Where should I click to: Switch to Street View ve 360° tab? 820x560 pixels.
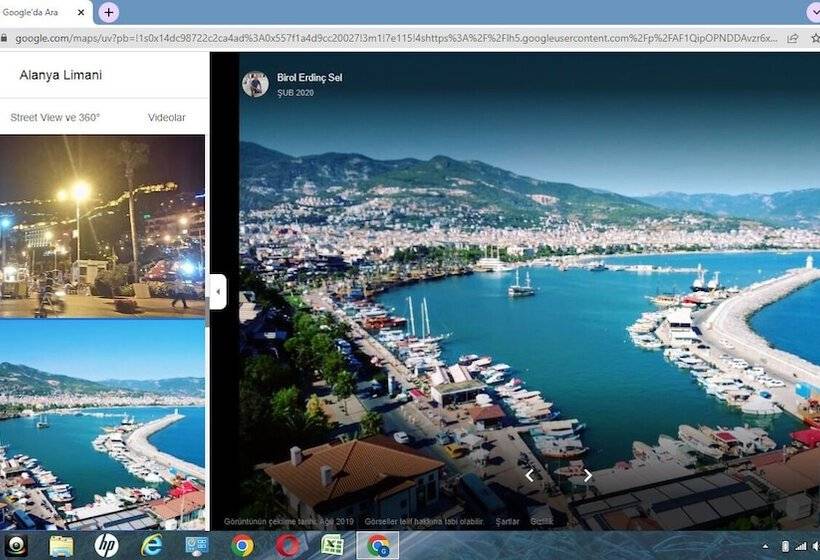[x=55, y=117]
